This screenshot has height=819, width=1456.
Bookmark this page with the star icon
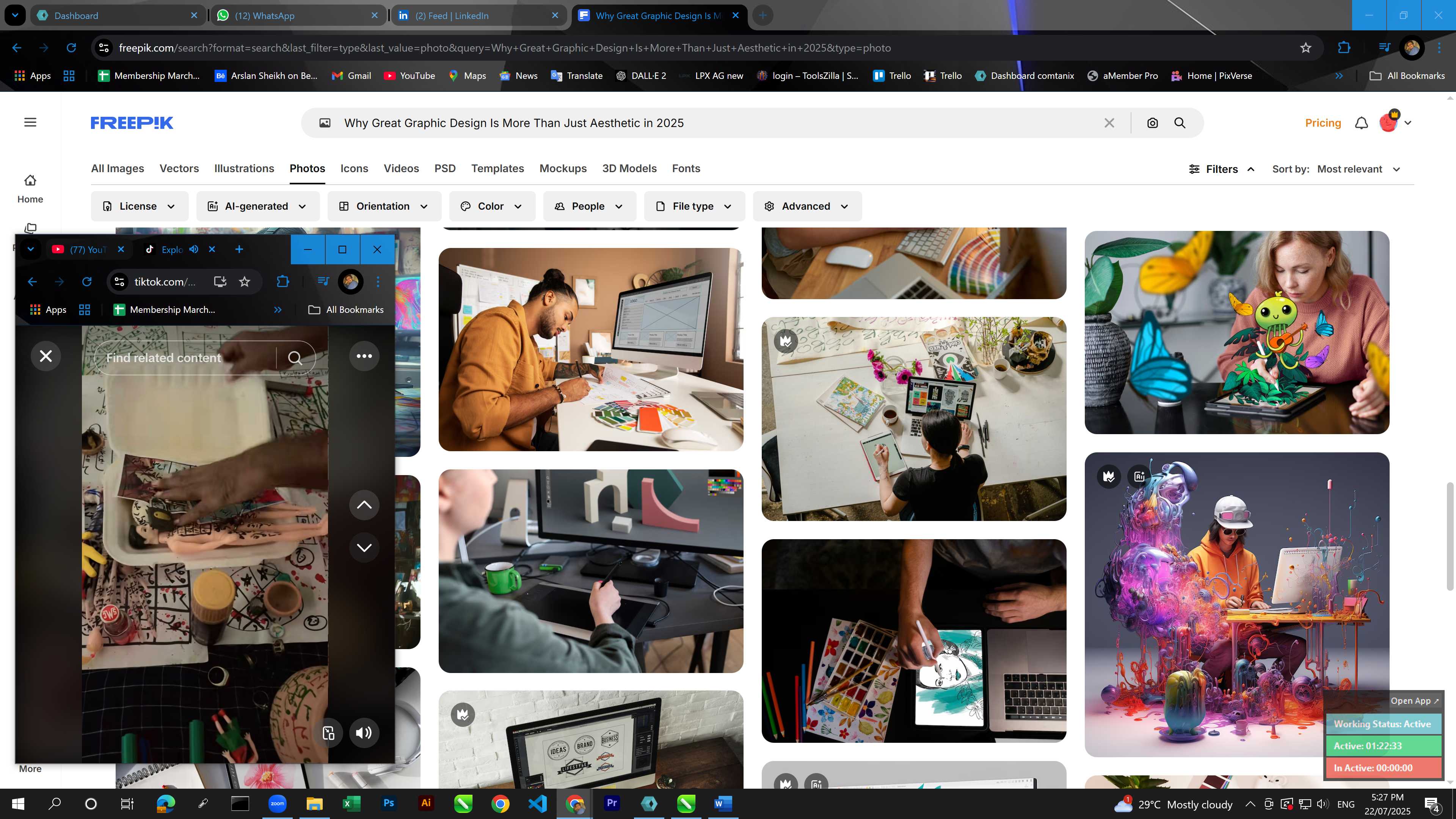(1305, 48)
